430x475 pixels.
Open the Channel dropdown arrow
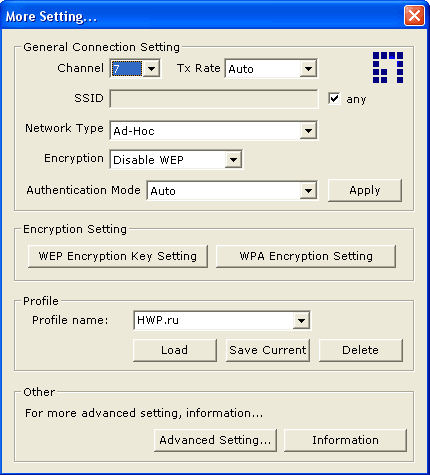click(x=151, y=69)
